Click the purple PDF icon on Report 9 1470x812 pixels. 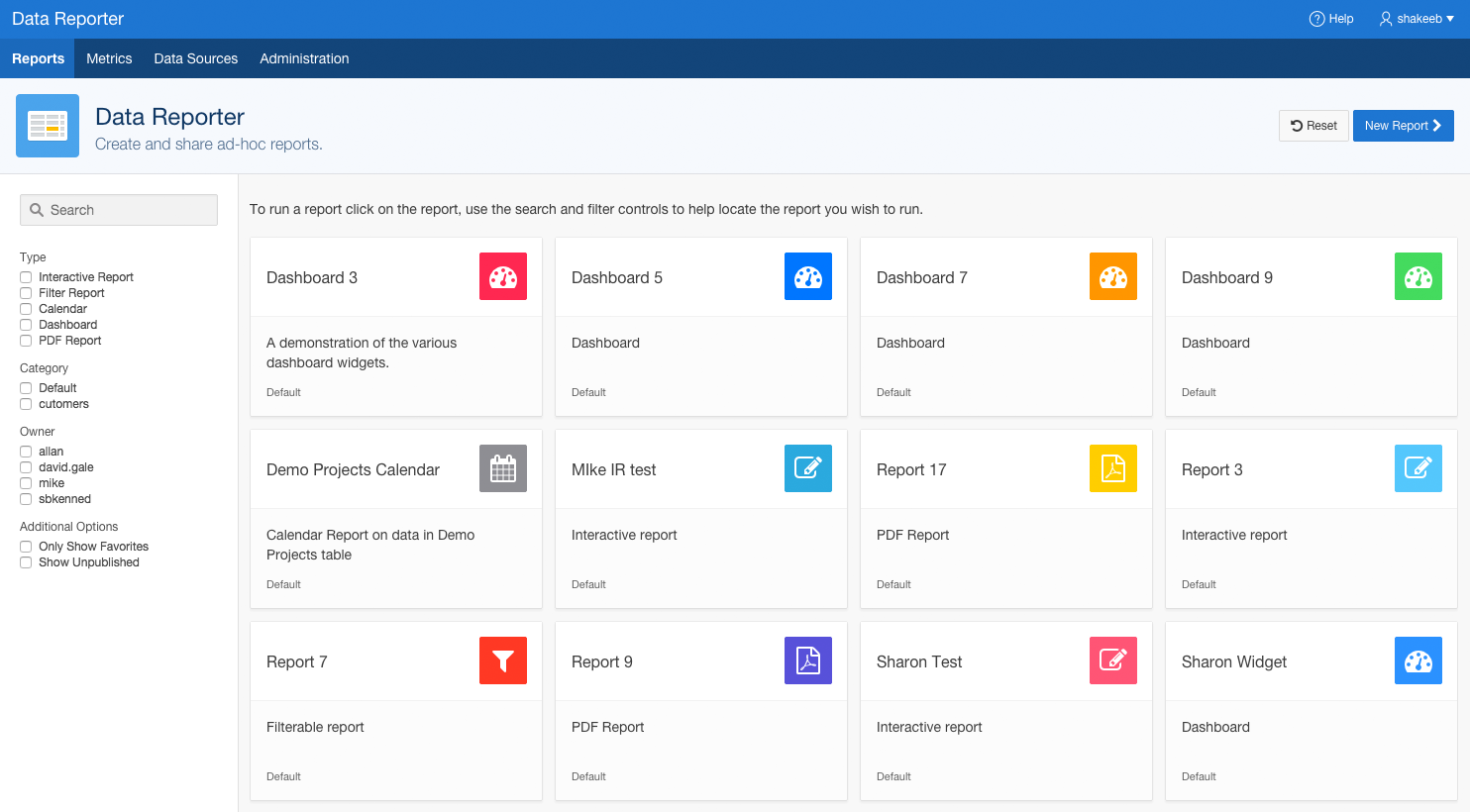click(808, 660)
